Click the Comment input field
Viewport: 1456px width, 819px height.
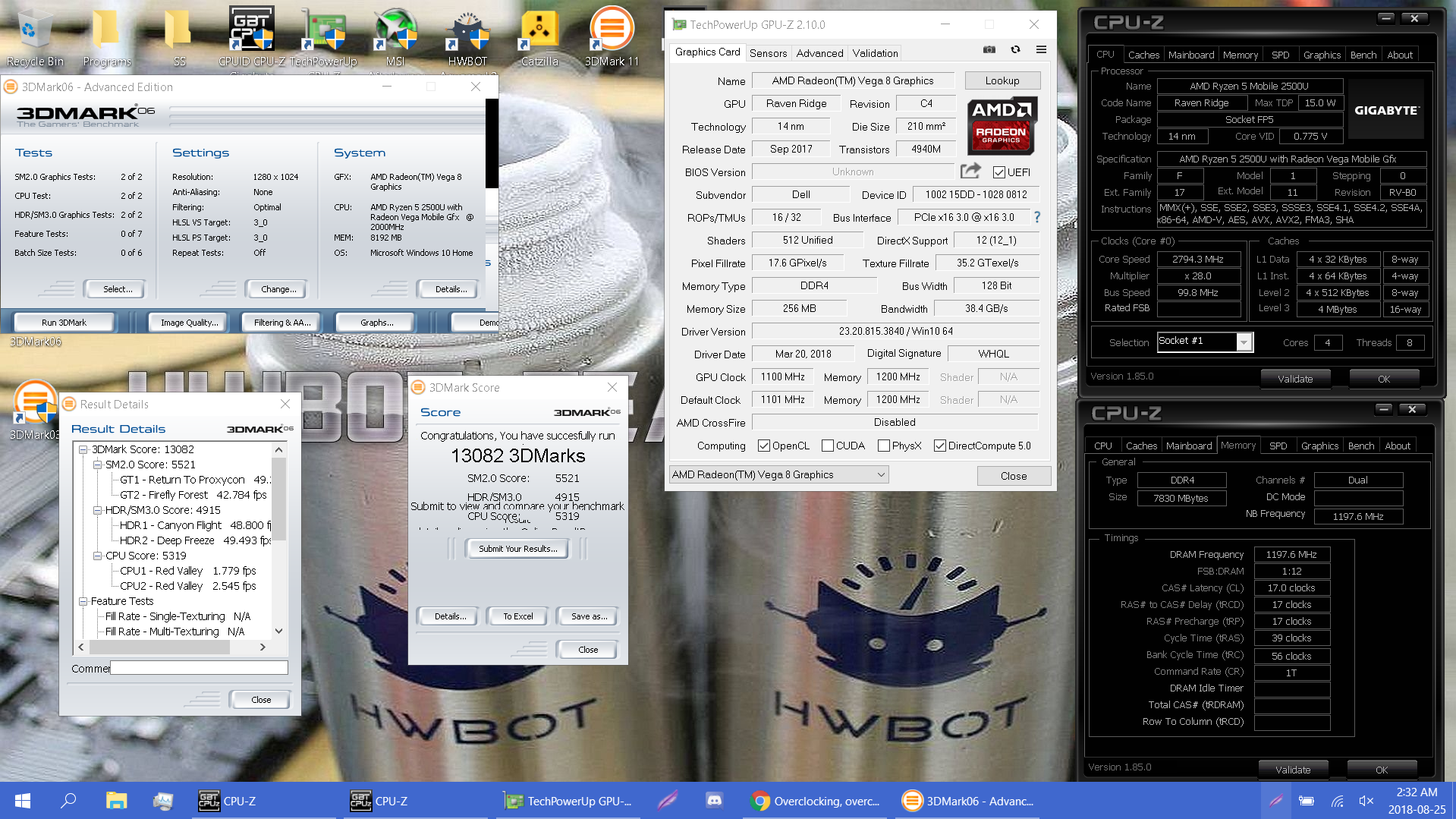click(200, 668)
